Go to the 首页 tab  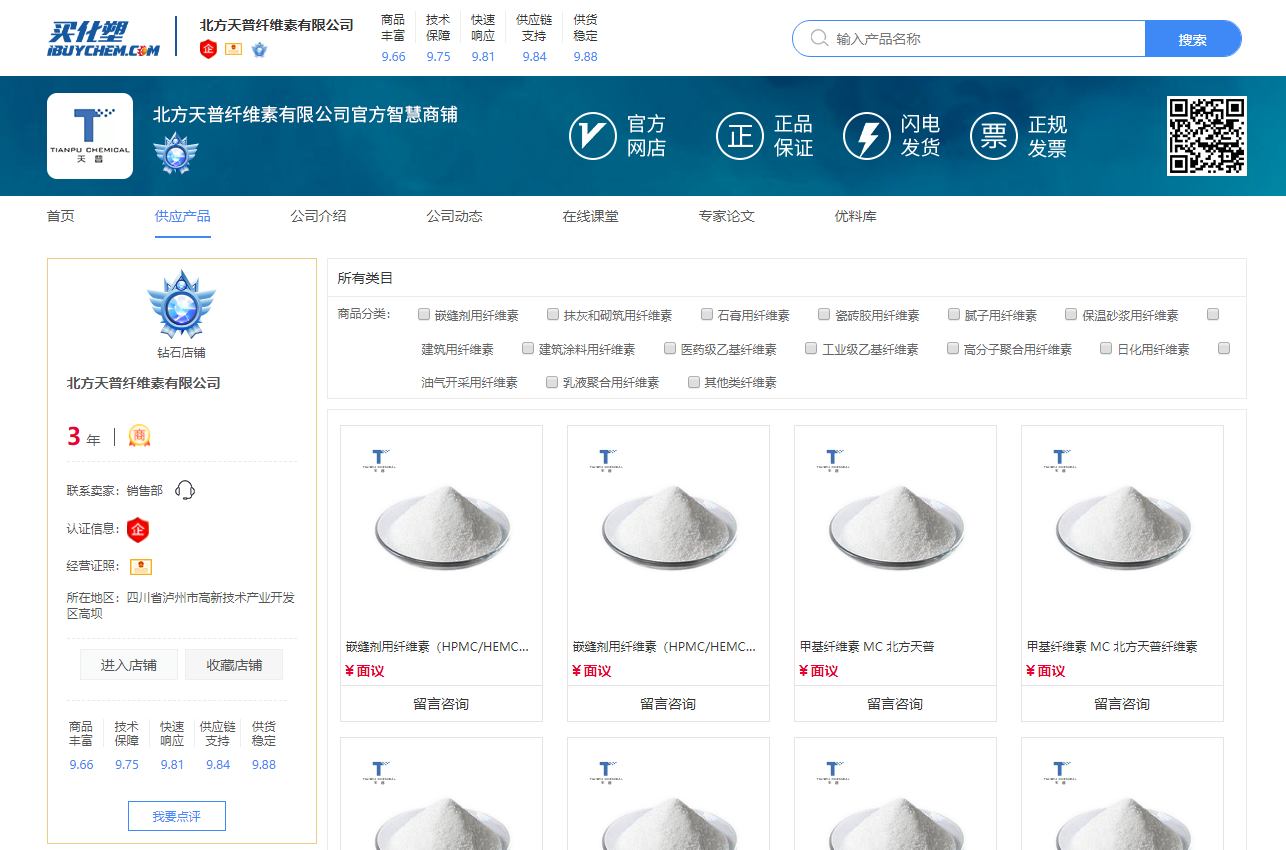click(x=61, y=216)
